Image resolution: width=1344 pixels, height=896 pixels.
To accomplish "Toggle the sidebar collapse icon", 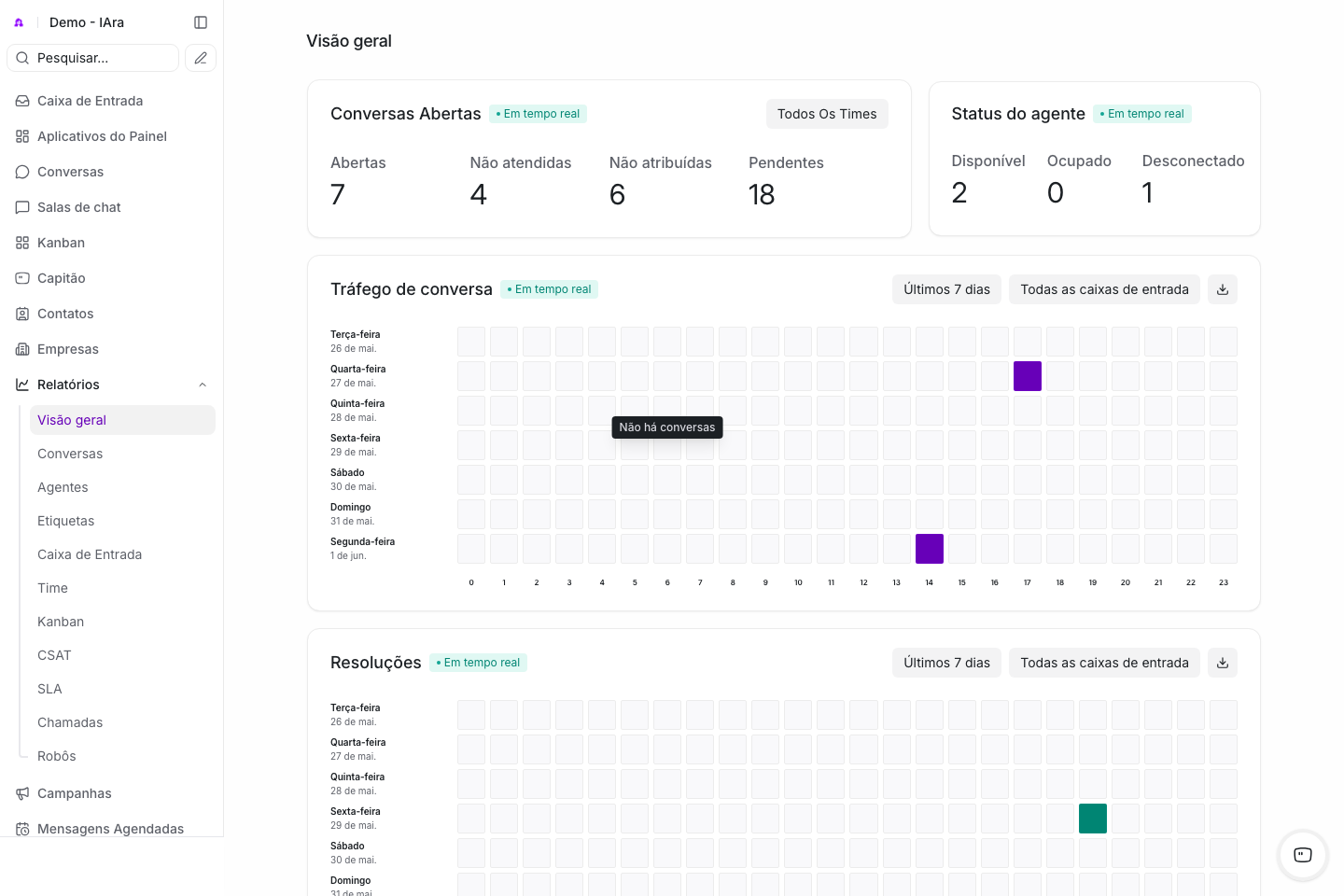I will pos(201,22).
